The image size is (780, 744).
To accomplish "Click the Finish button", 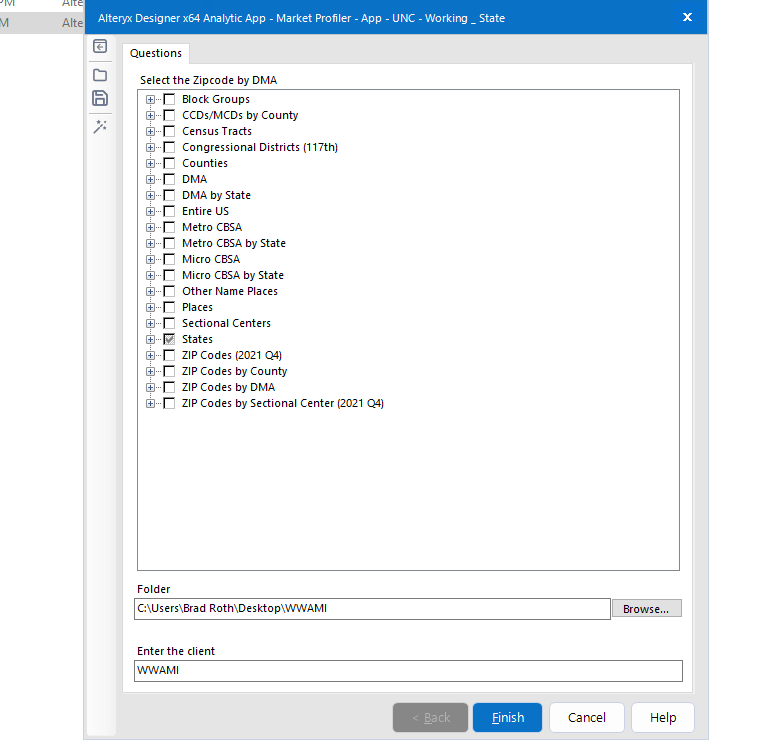I will pos(507,717).
